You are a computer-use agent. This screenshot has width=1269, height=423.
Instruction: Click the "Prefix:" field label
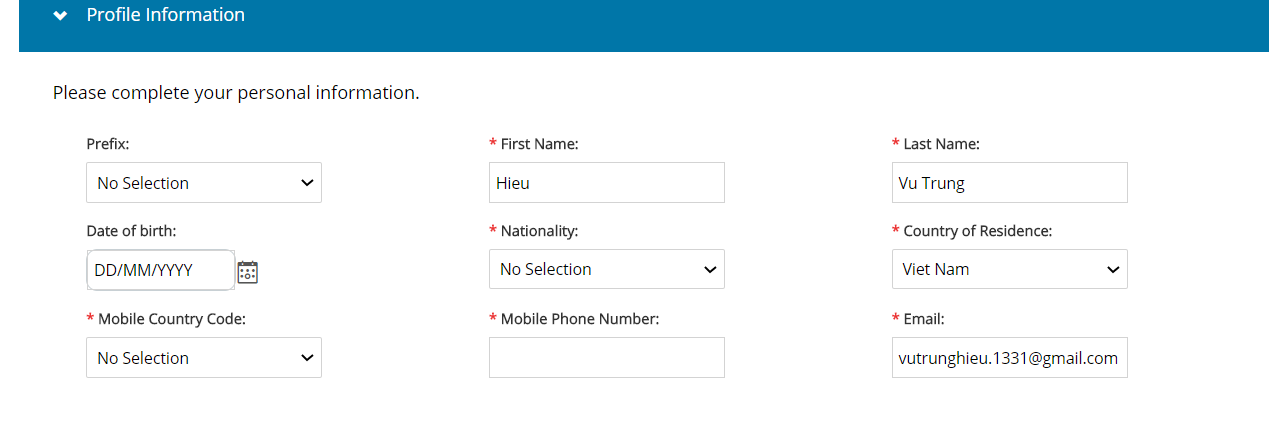coord(108,144)
